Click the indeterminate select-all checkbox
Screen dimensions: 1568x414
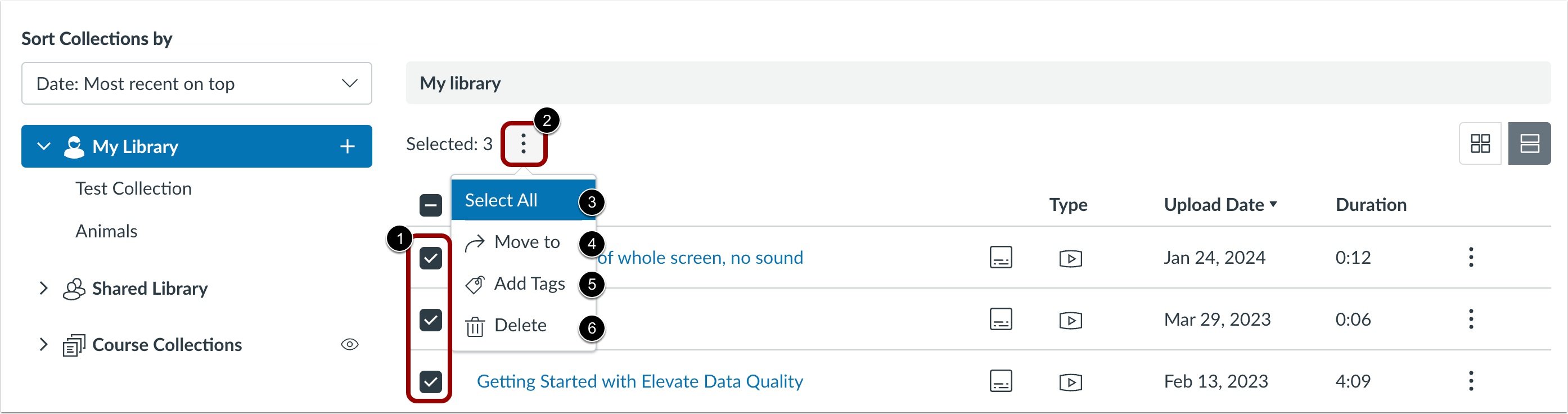click(x=431, y=205)
